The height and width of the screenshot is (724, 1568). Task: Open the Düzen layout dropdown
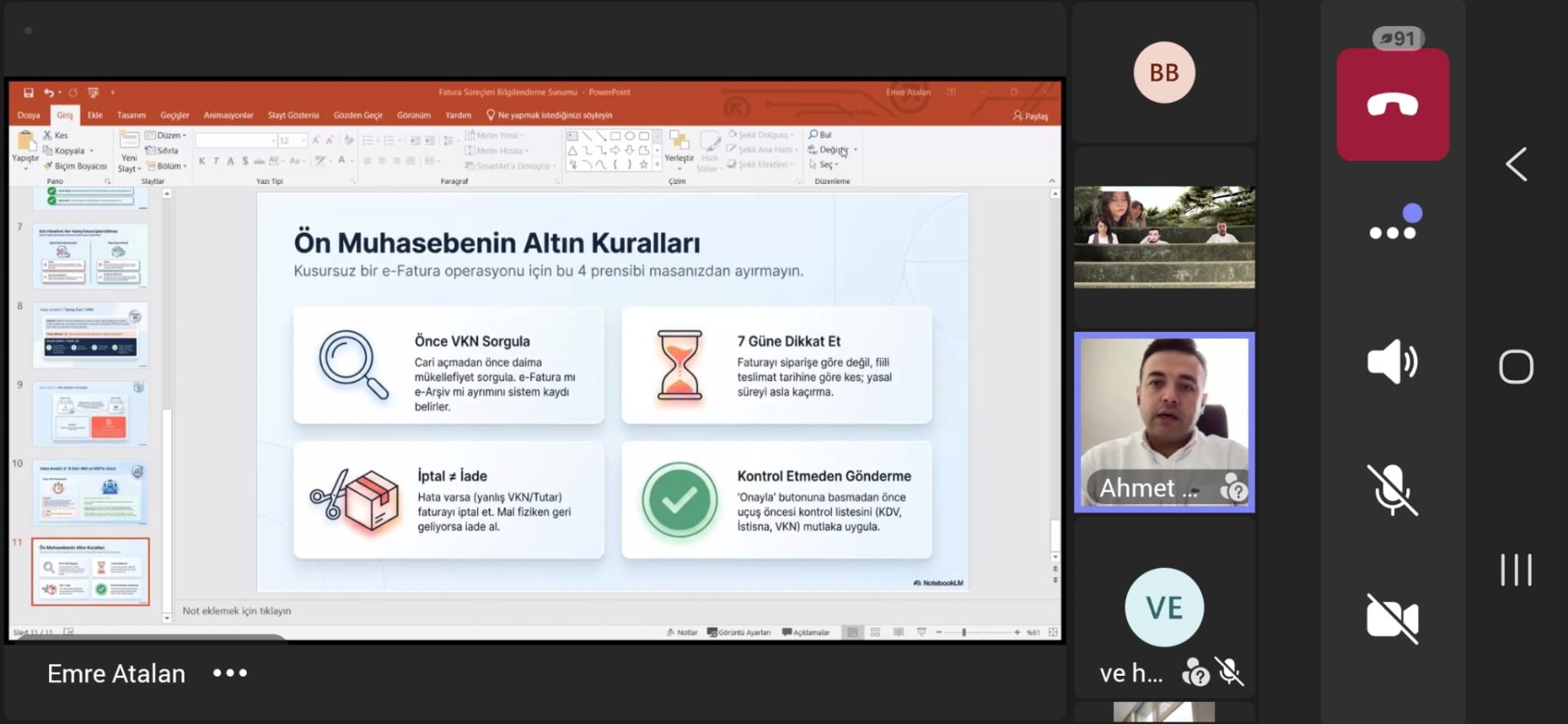(x=166, y=135)
